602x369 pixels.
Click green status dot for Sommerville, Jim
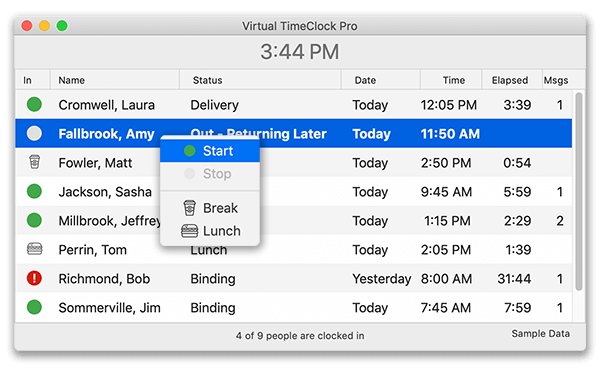tap(34, 307)
